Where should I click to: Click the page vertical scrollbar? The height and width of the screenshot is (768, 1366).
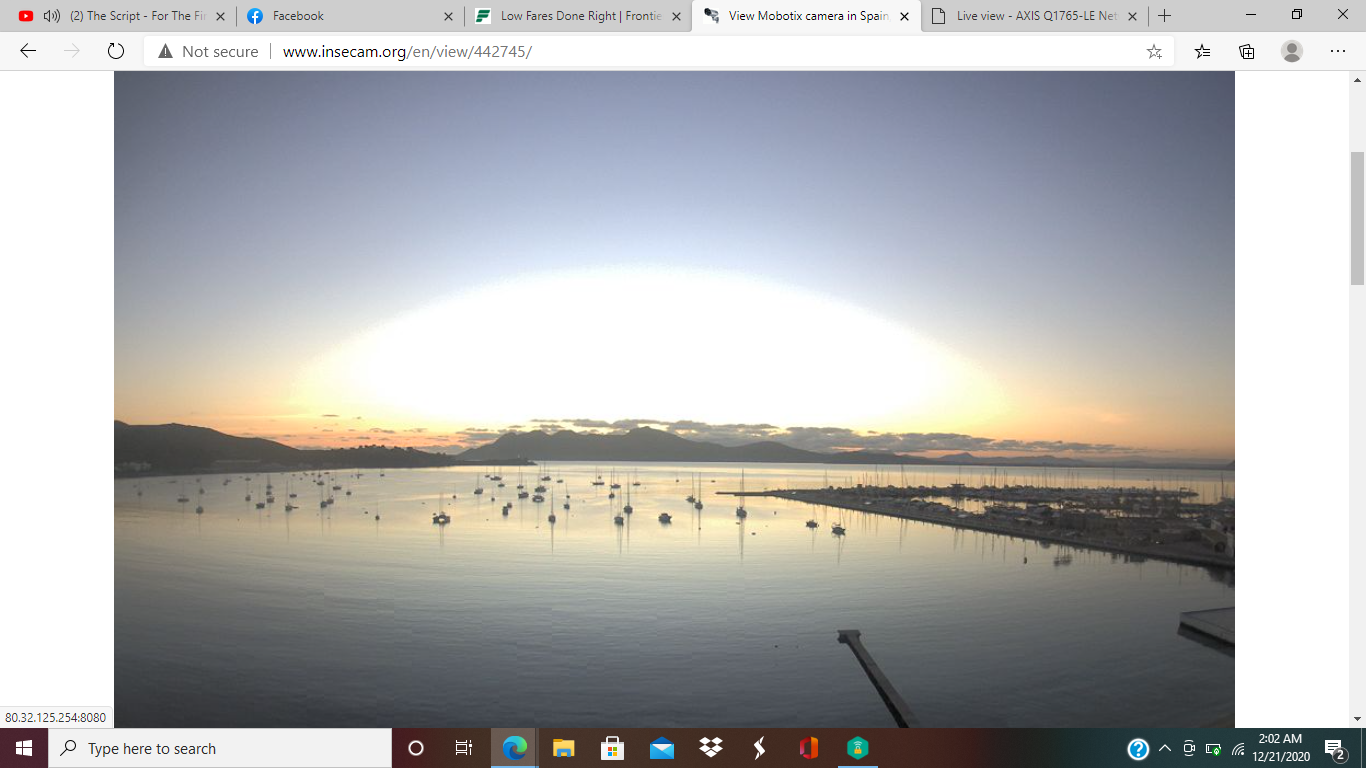coord(1357,218)
